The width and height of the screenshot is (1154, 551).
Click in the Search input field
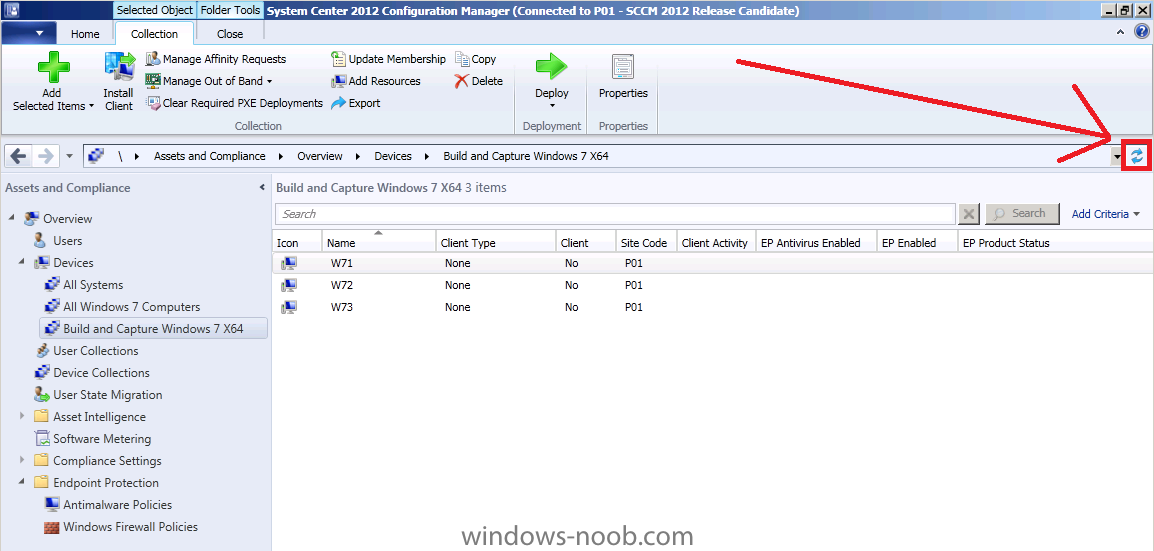coord(615,214)
